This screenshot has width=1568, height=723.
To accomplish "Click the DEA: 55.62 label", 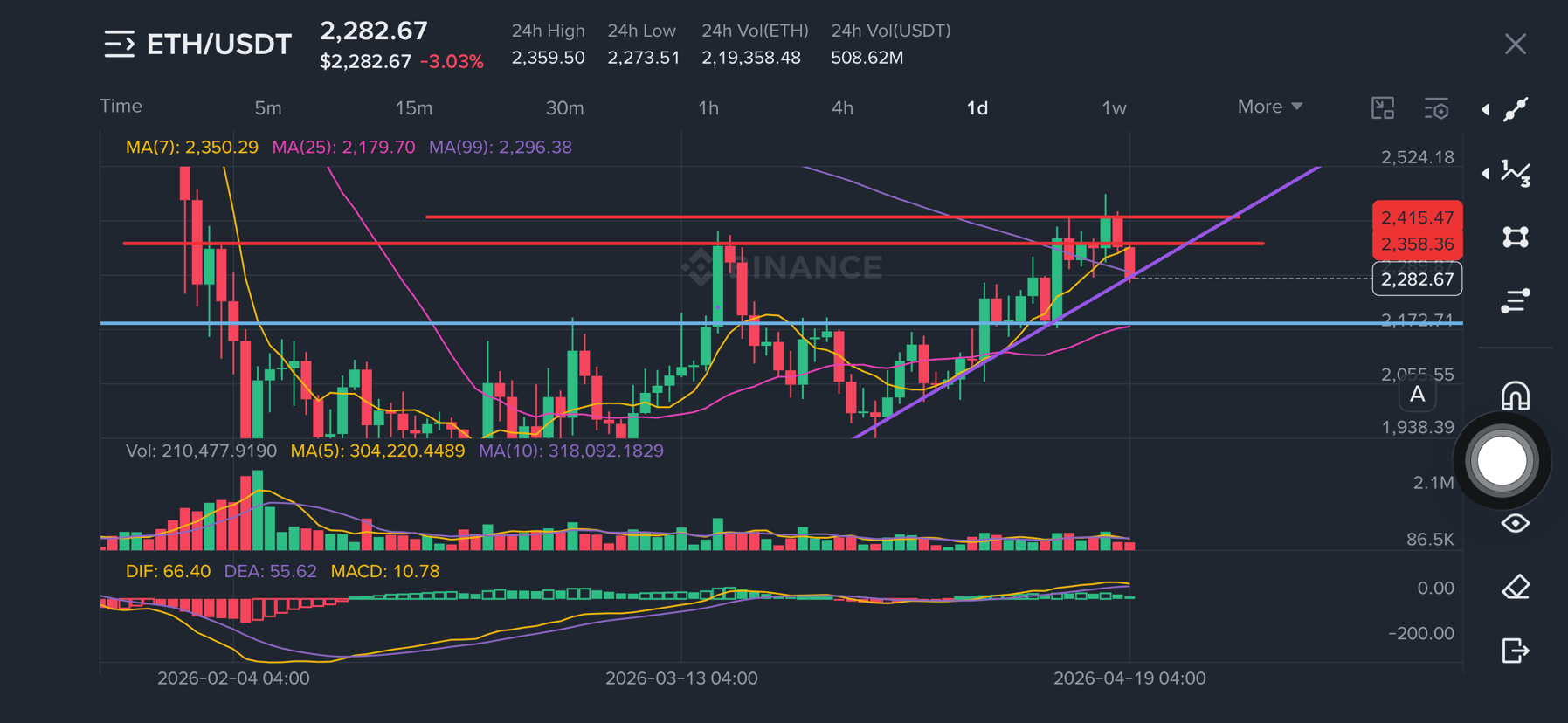I will 270,571.
